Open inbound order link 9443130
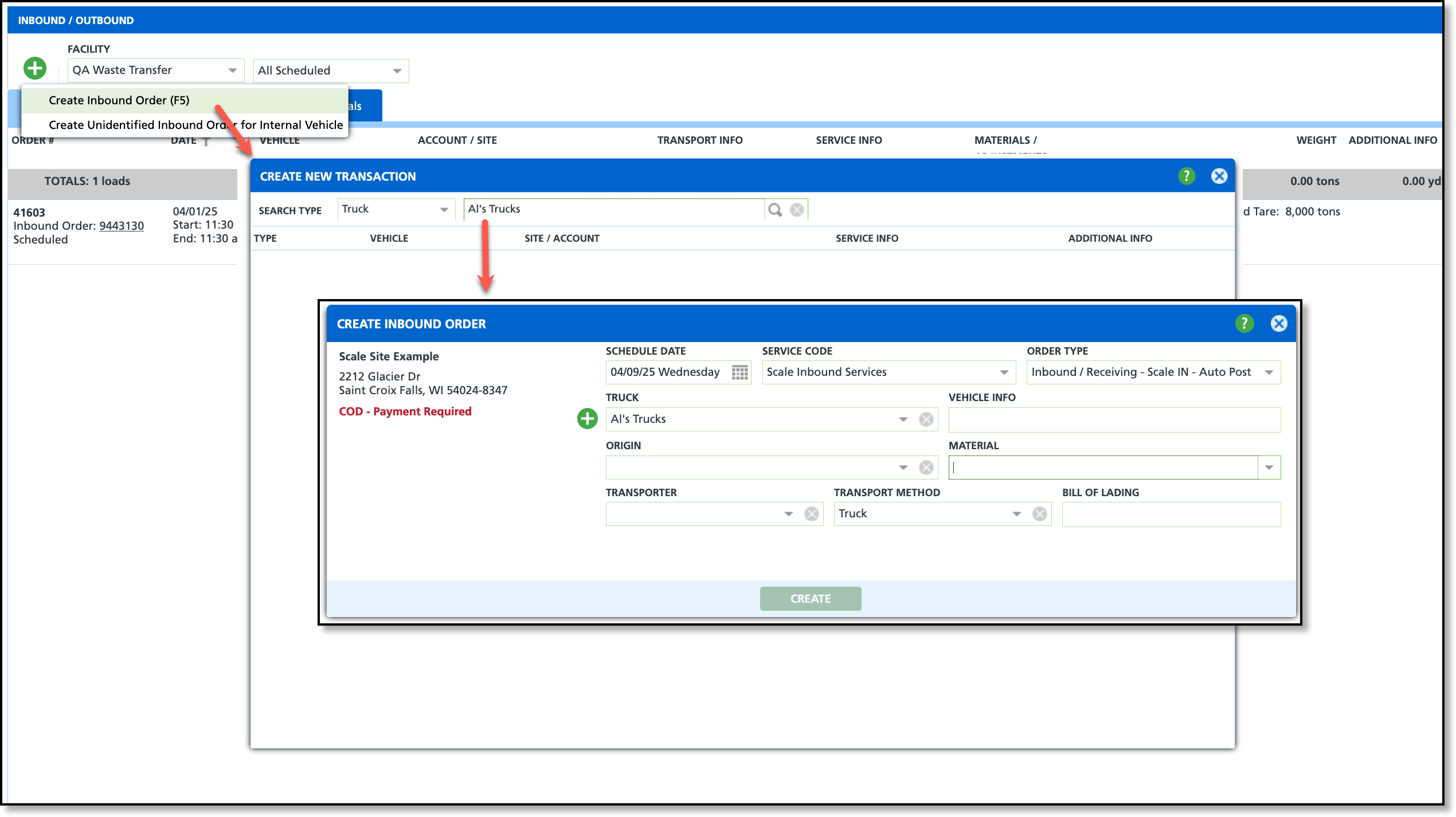Image resolution: width=1456 pixels, height=817 pixels. pyautogui.click(x=122, y=226)
